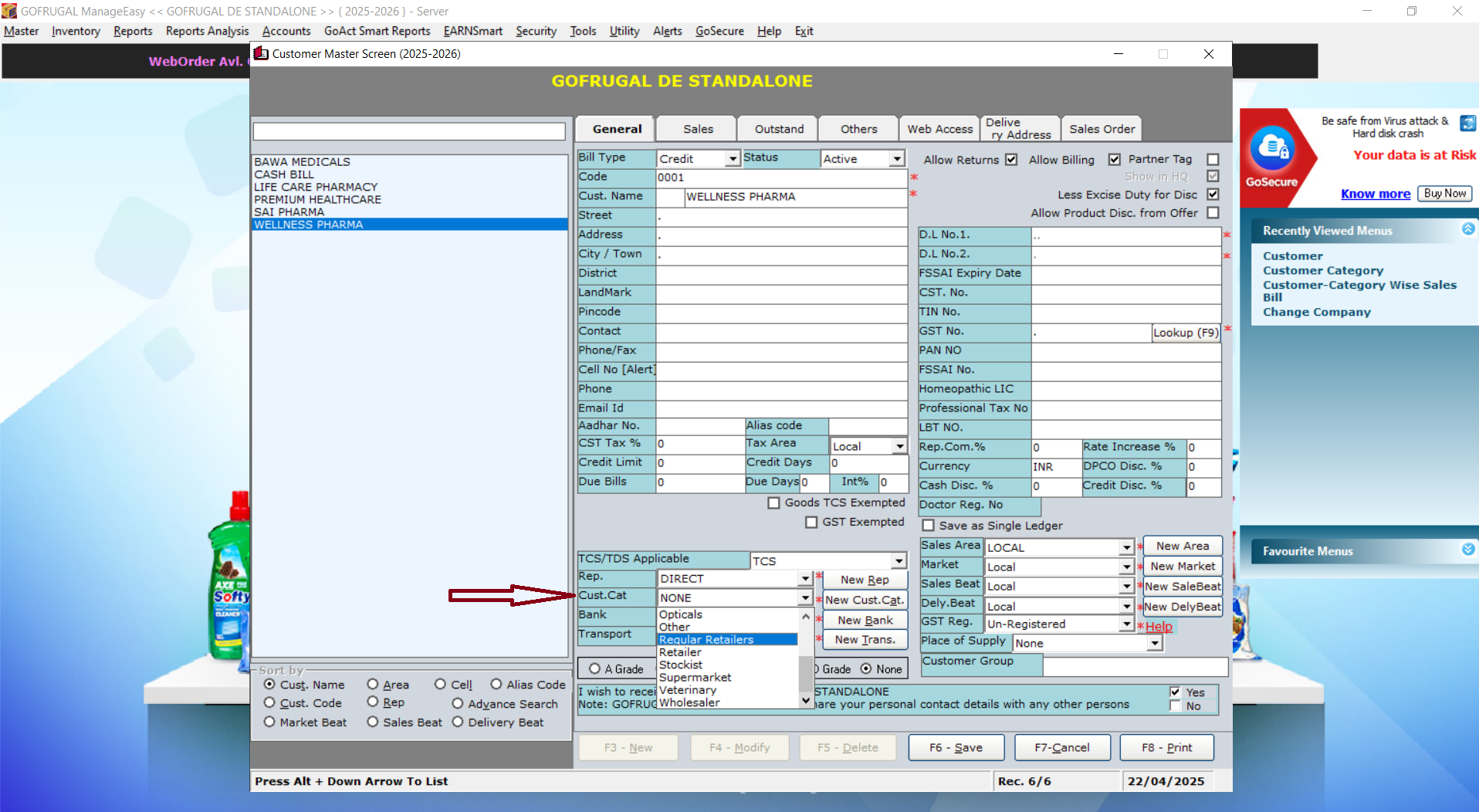
Task: Switch to the Outstand tab
Action: coord(778,129)
